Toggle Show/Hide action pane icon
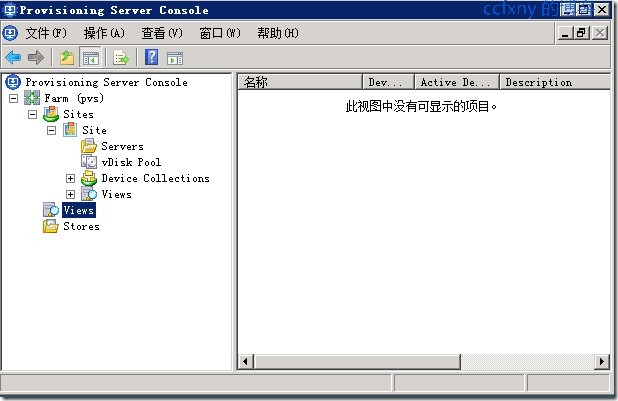618x401 pixels. (175, 58)
